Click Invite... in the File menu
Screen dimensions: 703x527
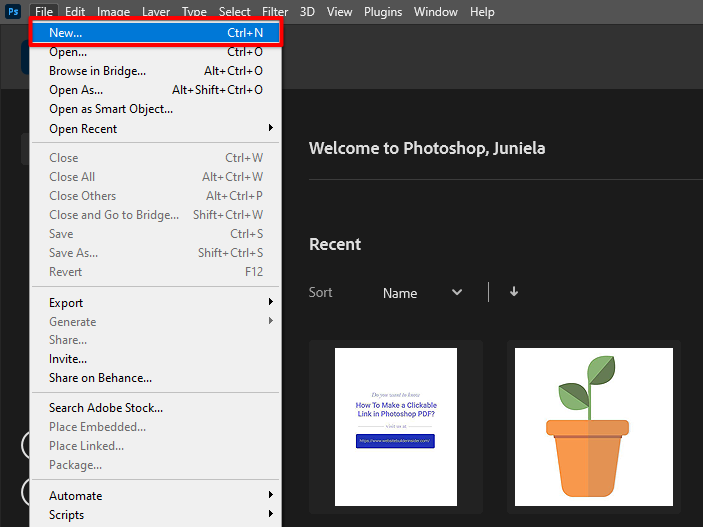[68, 359]
